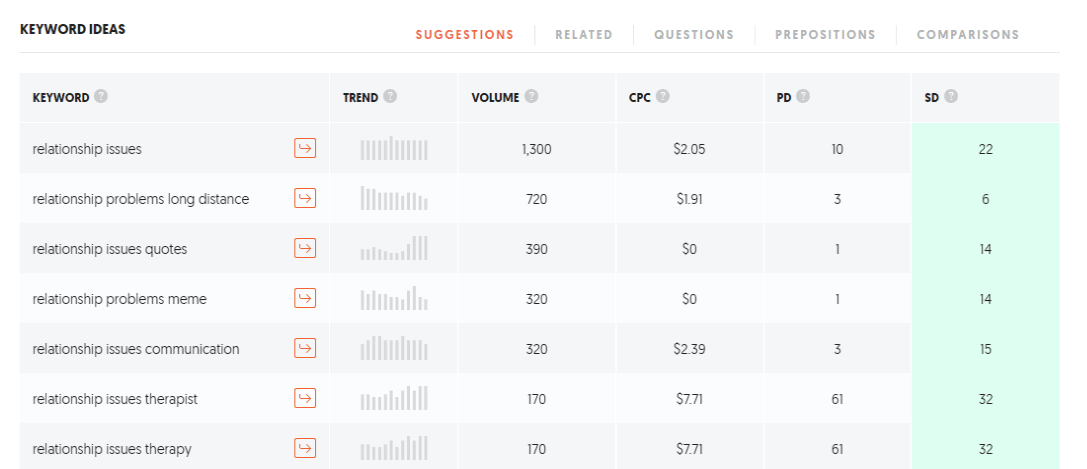Open arrow icon for 'relationship issues quotes'
Screen dimensions: 1087x469
(305, 248)
